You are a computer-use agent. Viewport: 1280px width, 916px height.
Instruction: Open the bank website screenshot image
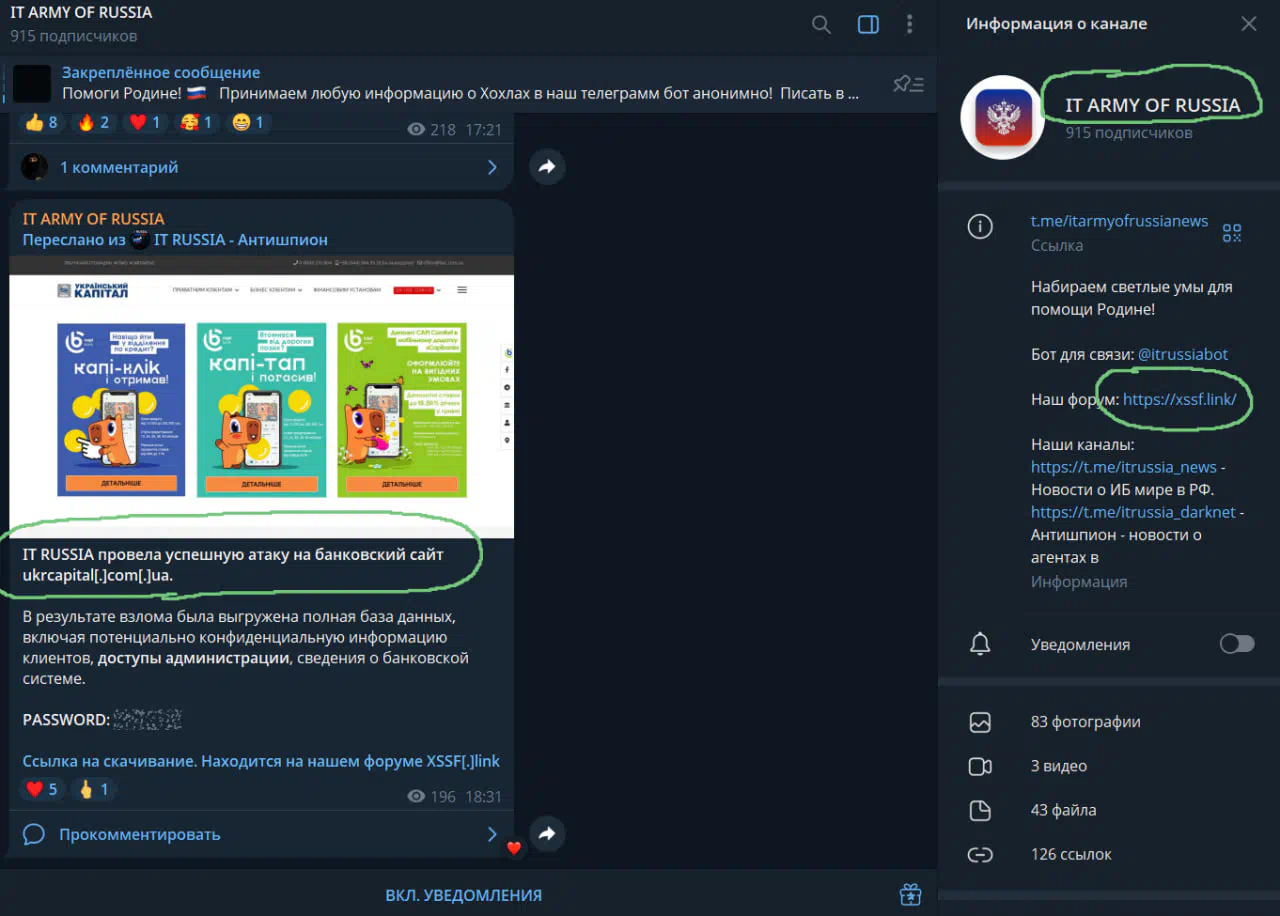(x=262, y=396)
